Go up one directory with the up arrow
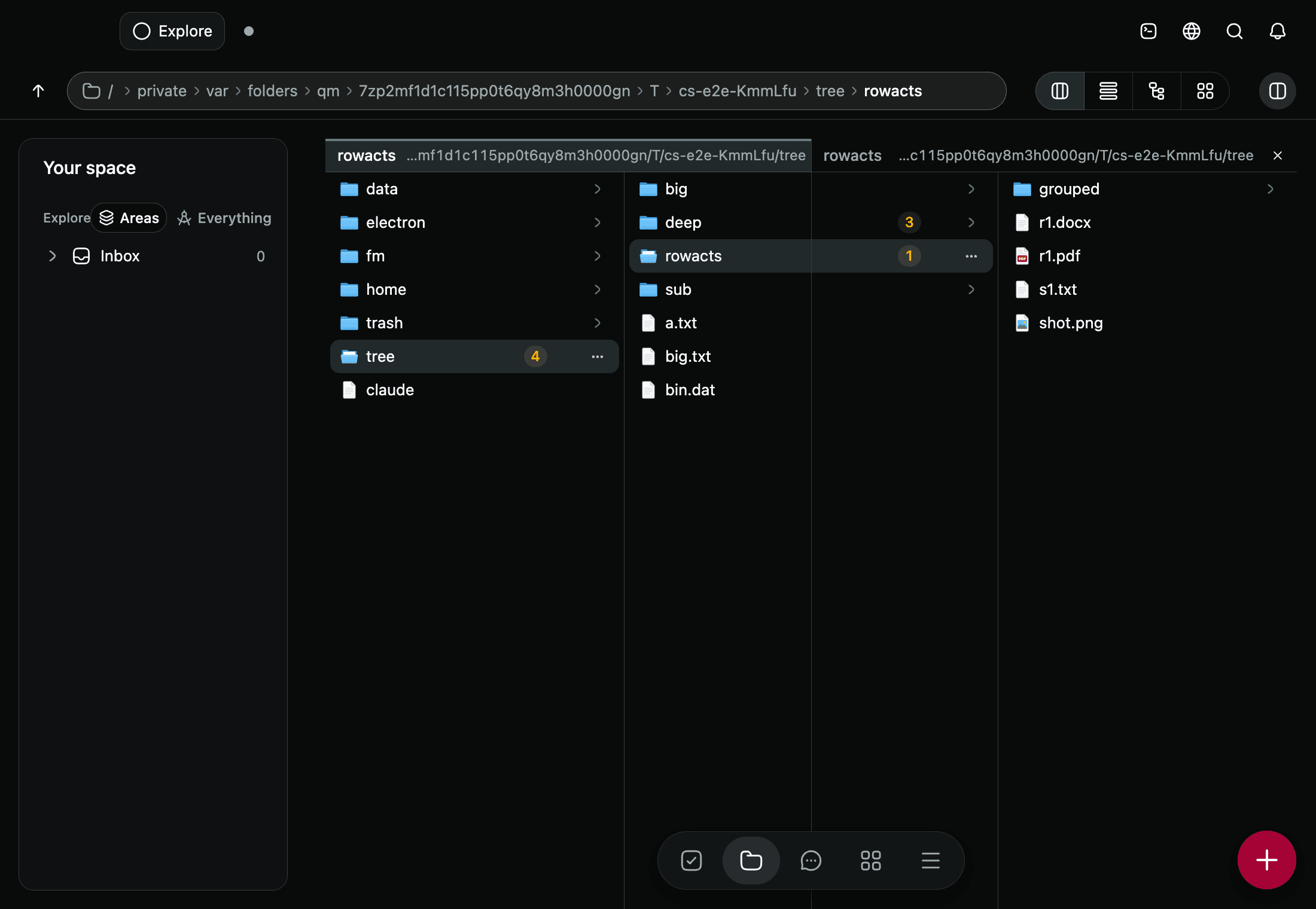The width and height of the screenshot is (1316, 909). (38, 91)
